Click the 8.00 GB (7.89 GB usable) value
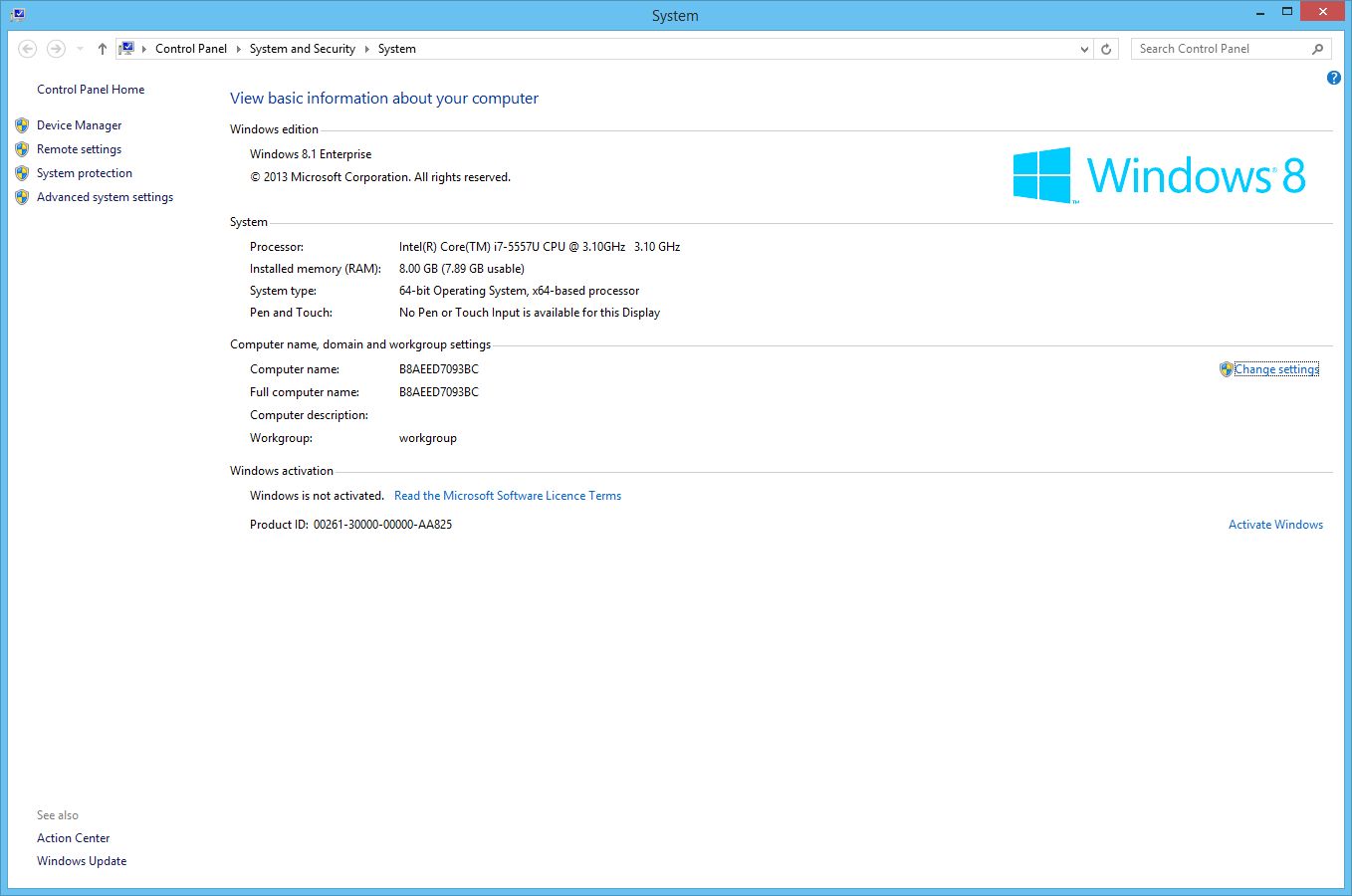Viewport: 1352px width, 896px height. 462,269
